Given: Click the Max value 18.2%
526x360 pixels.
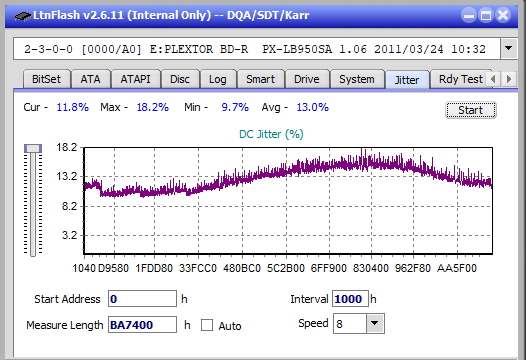Looking at the screenshot, I should (x=153, y=107).
